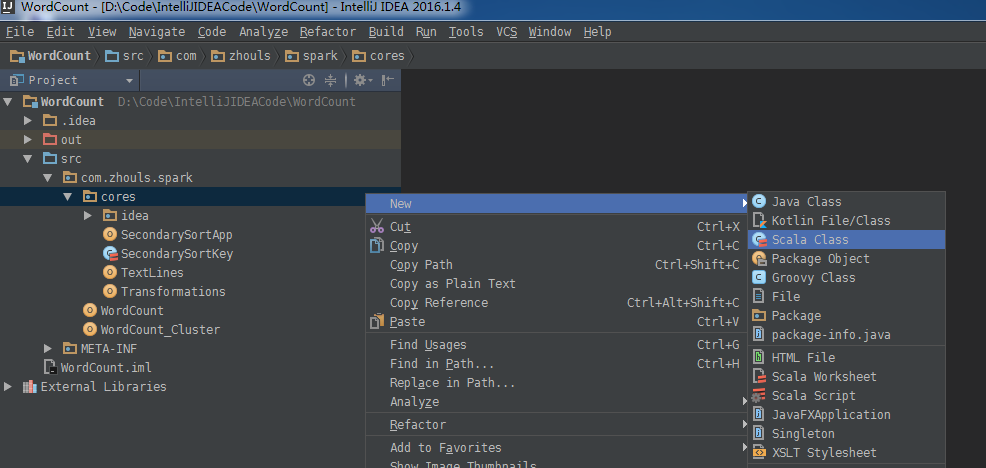Click the cores breadcrumb
Viewport: 986px width, 468px height.
(x=379, y=55)
